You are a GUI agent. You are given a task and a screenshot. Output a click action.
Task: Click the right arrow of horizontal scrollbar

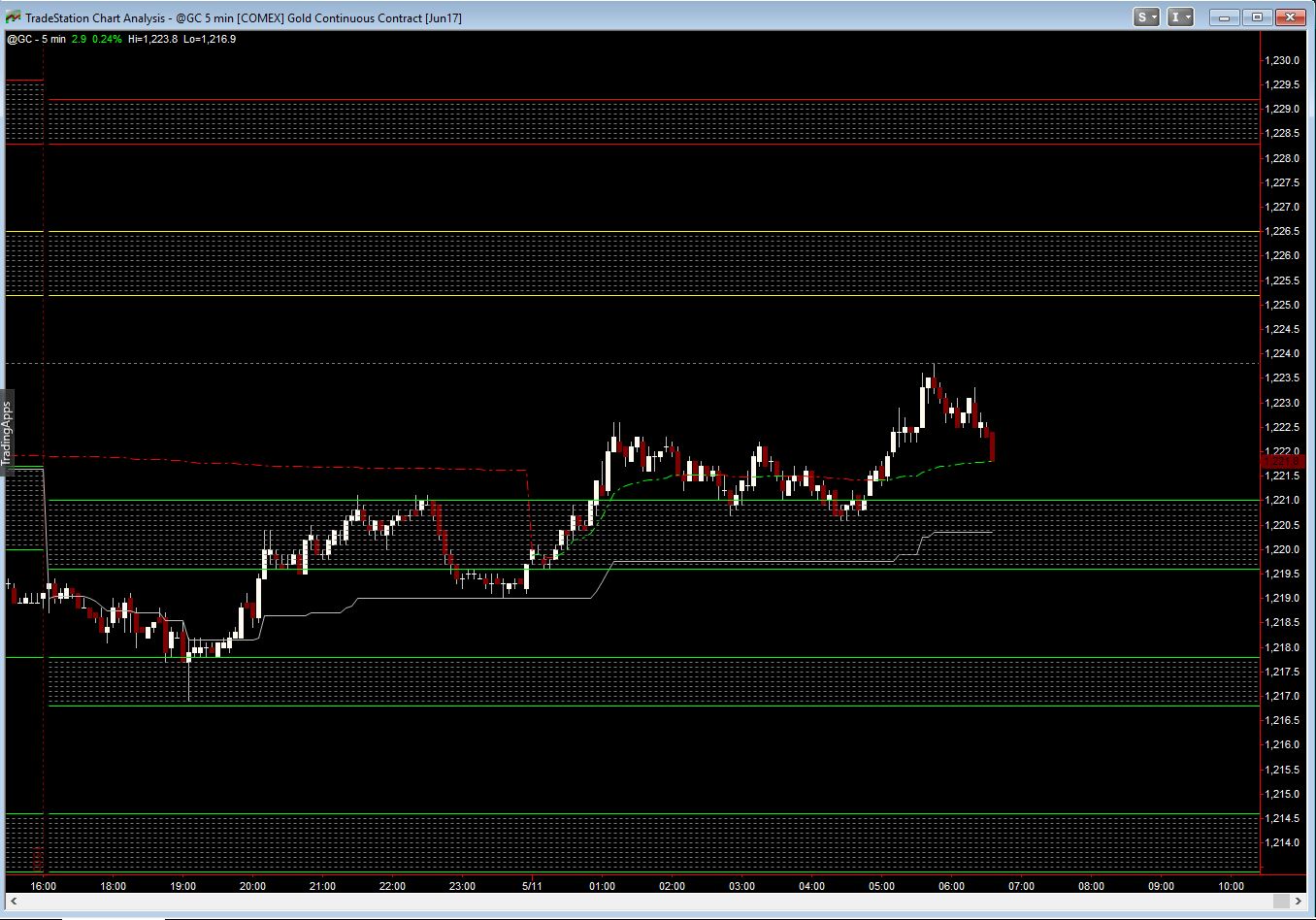[1299, 902]
